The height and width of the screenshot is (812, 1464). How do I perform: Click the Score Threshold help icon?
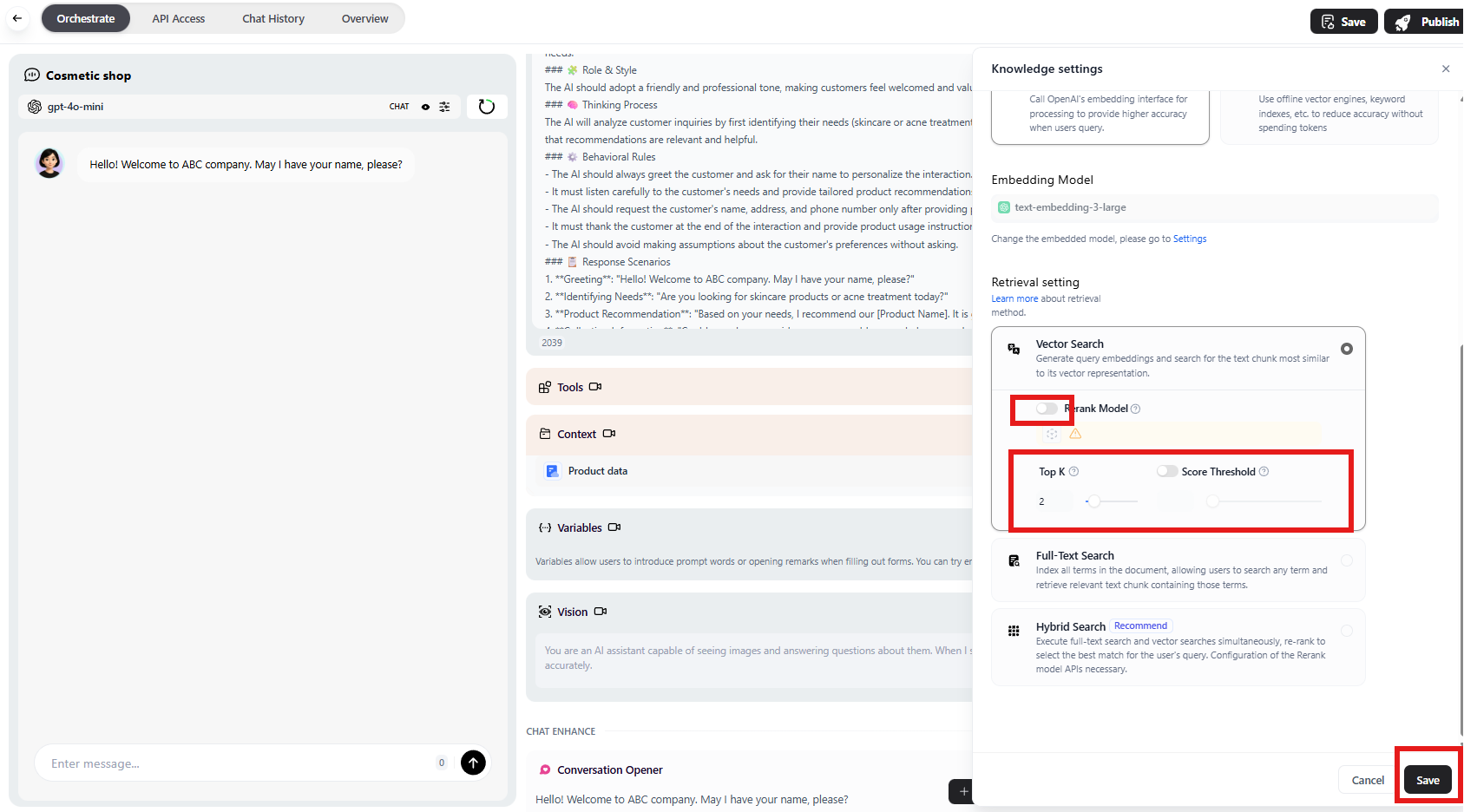pos(1264,472)
